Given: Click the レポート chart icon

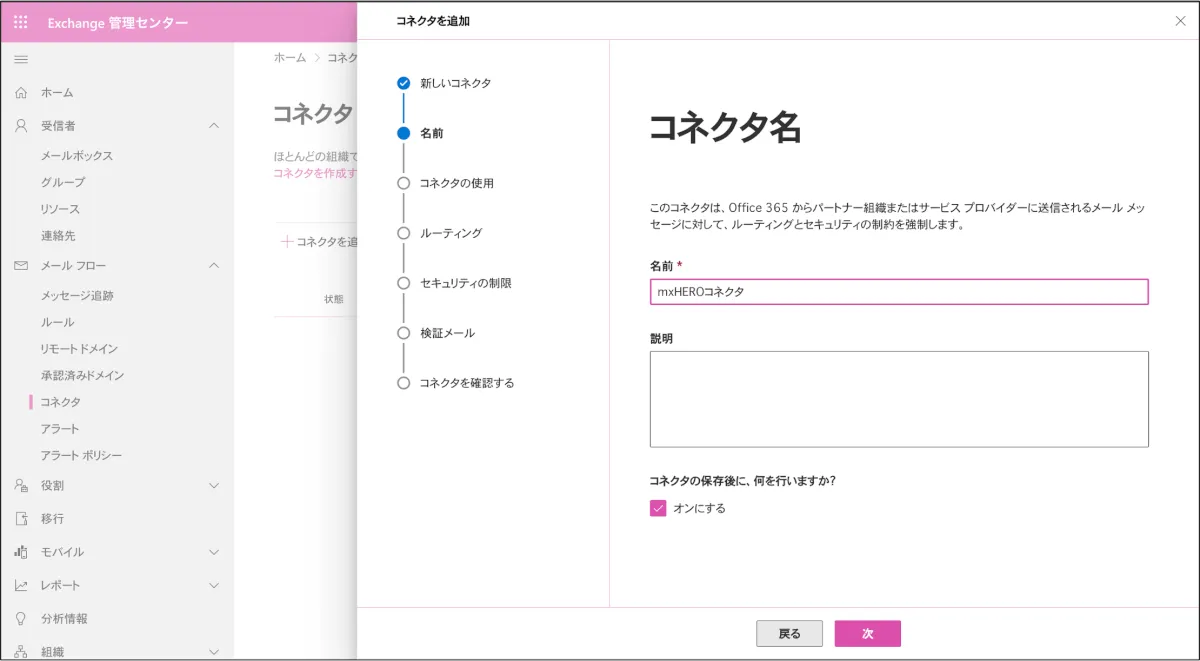Looking at the screenshot, I should [x=21, y=586].
